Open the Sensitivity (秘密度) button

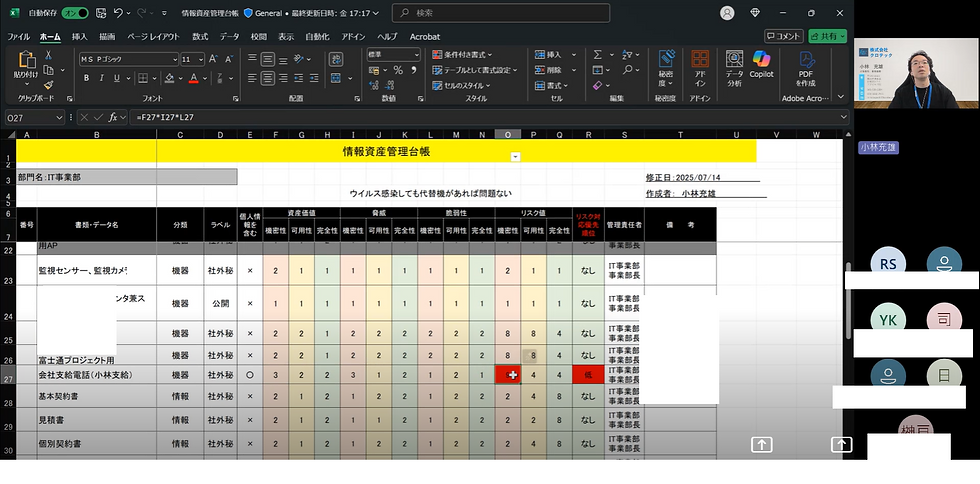coord(666,68)
